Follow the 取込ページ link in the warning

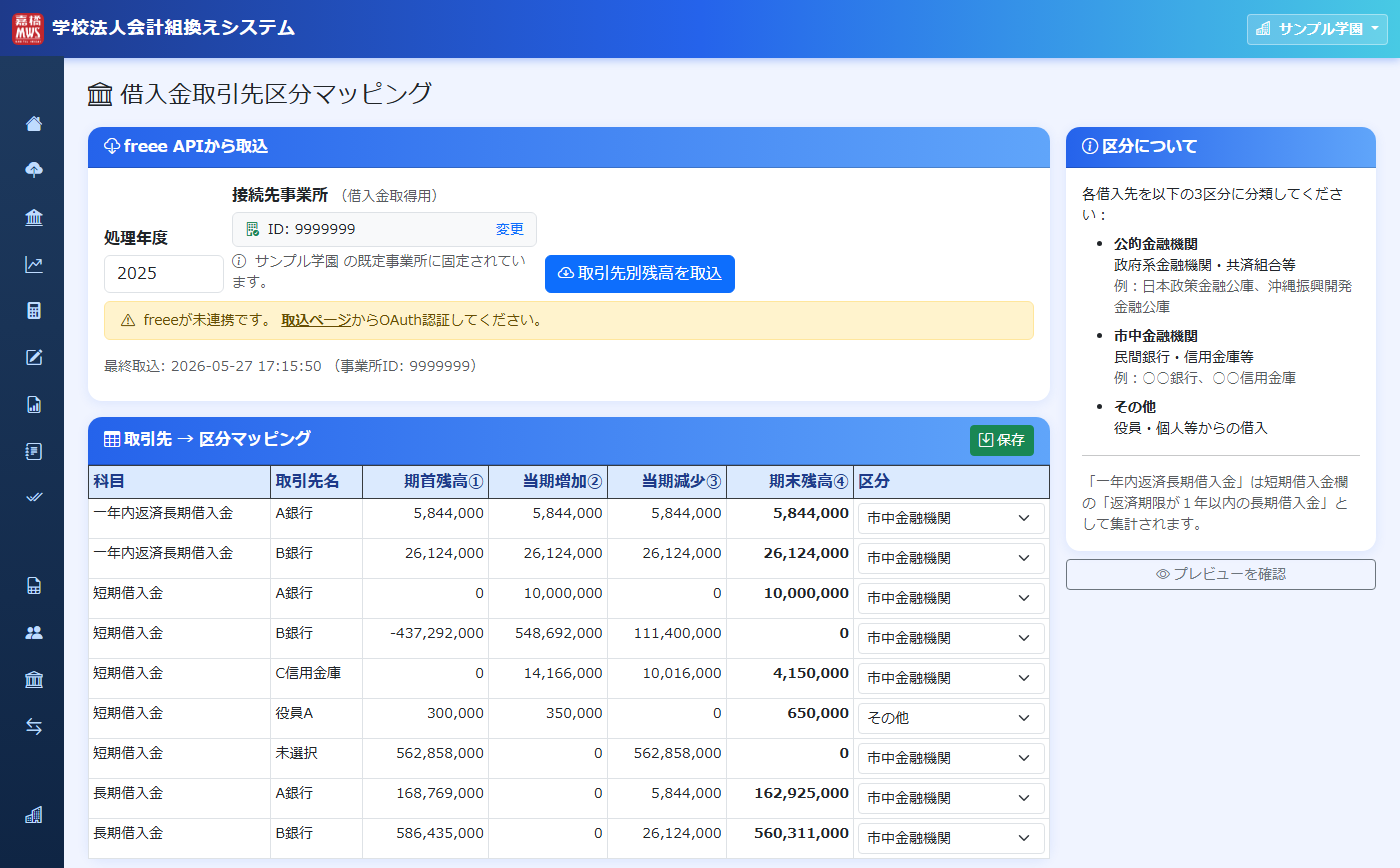click(316, 321)
